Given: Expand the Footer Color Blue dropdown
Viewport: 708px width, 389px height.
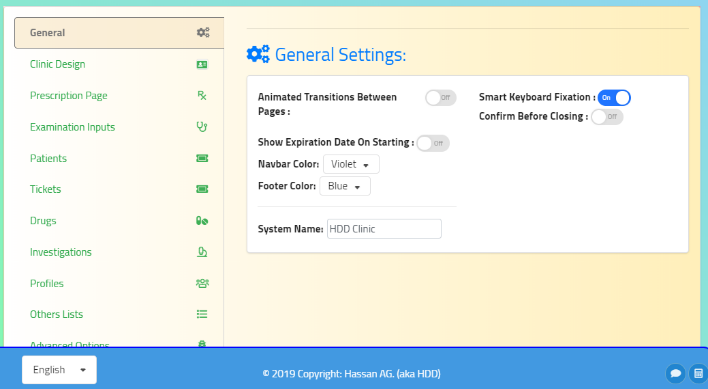Looking at the screenshot, I should (x=345, y=186).
